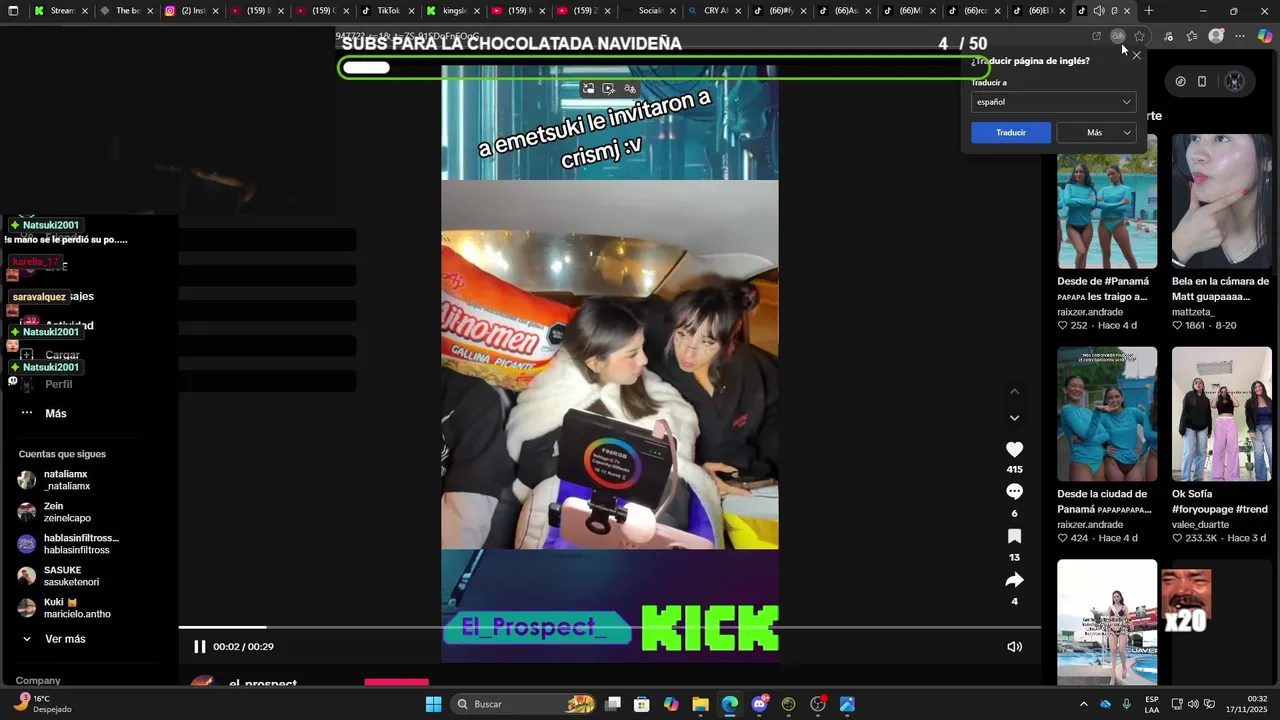Open Kuki maricielo.antho account
Screen dimensions: 1280x720
pos(64,608)
